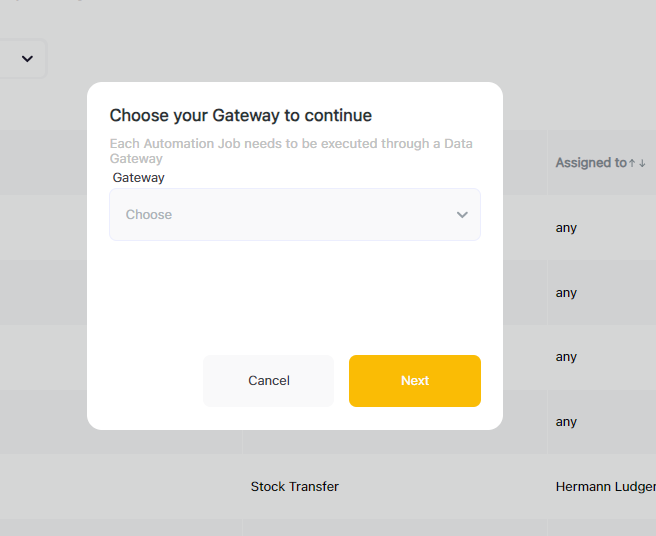Click the 'Choose' placeholder text
Viewport: 656px width, 536px height.
149,215
